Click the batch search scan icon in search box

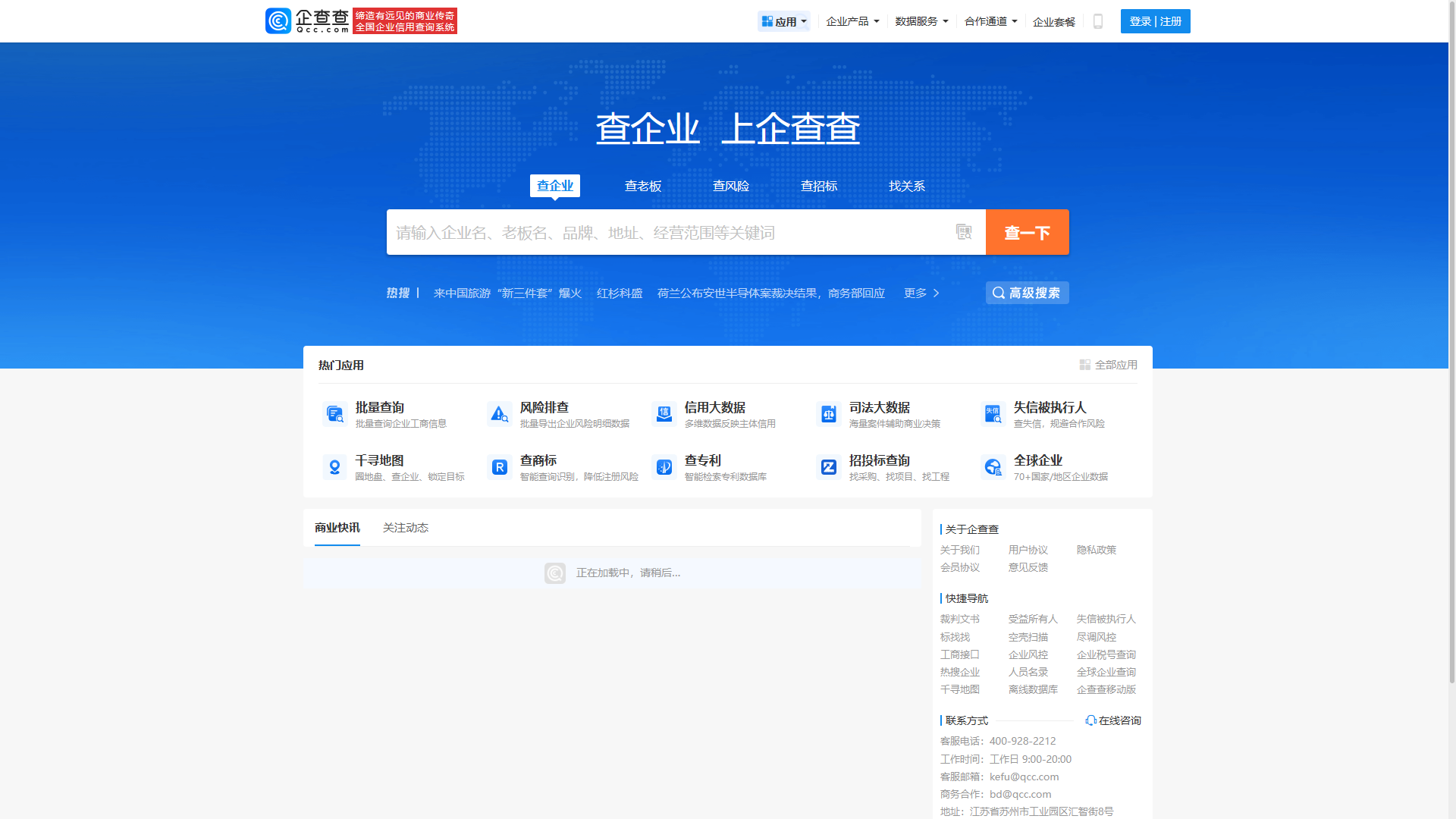point(963,232)
